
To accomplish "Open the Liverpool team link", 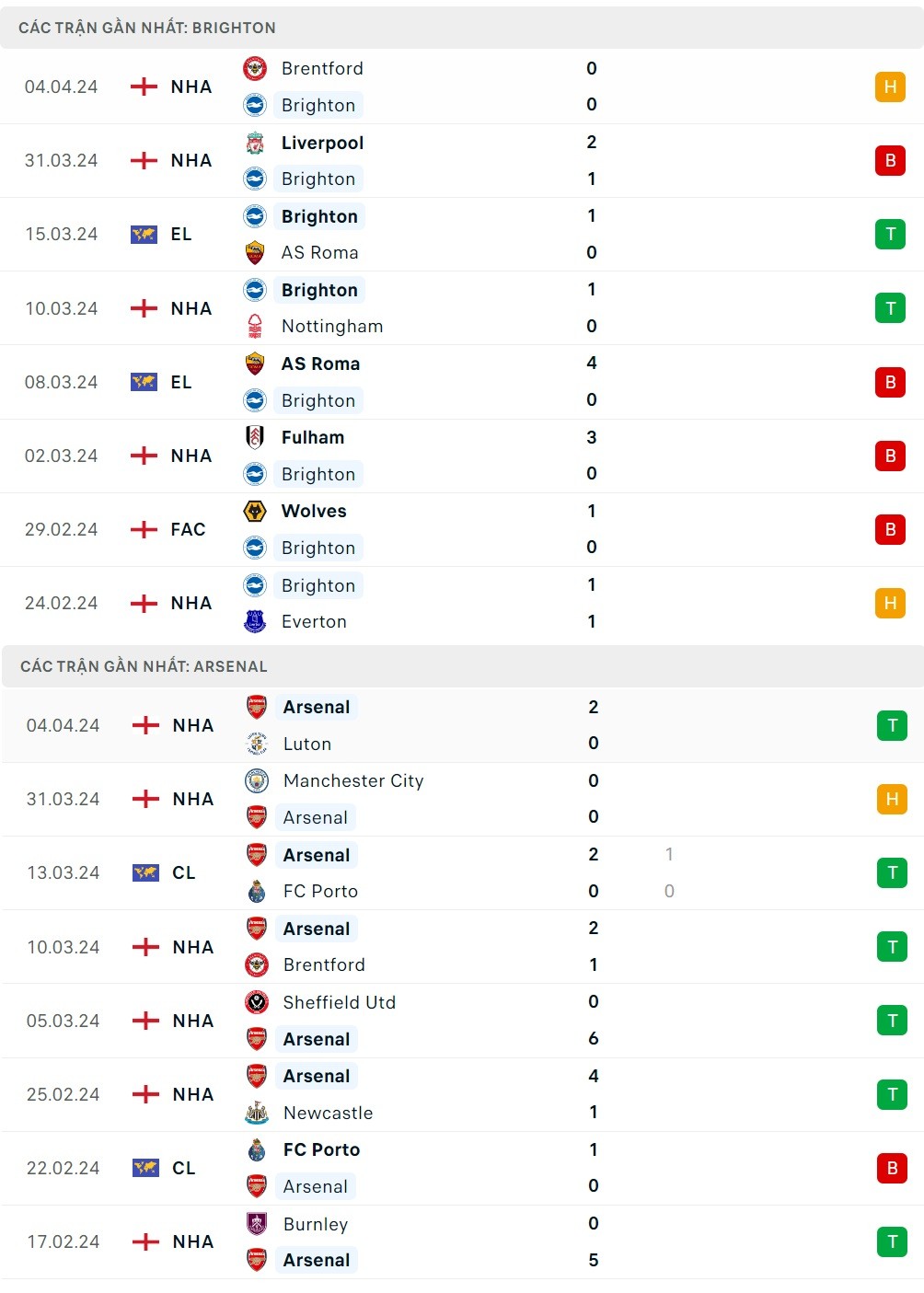I will tap(322, 143).
